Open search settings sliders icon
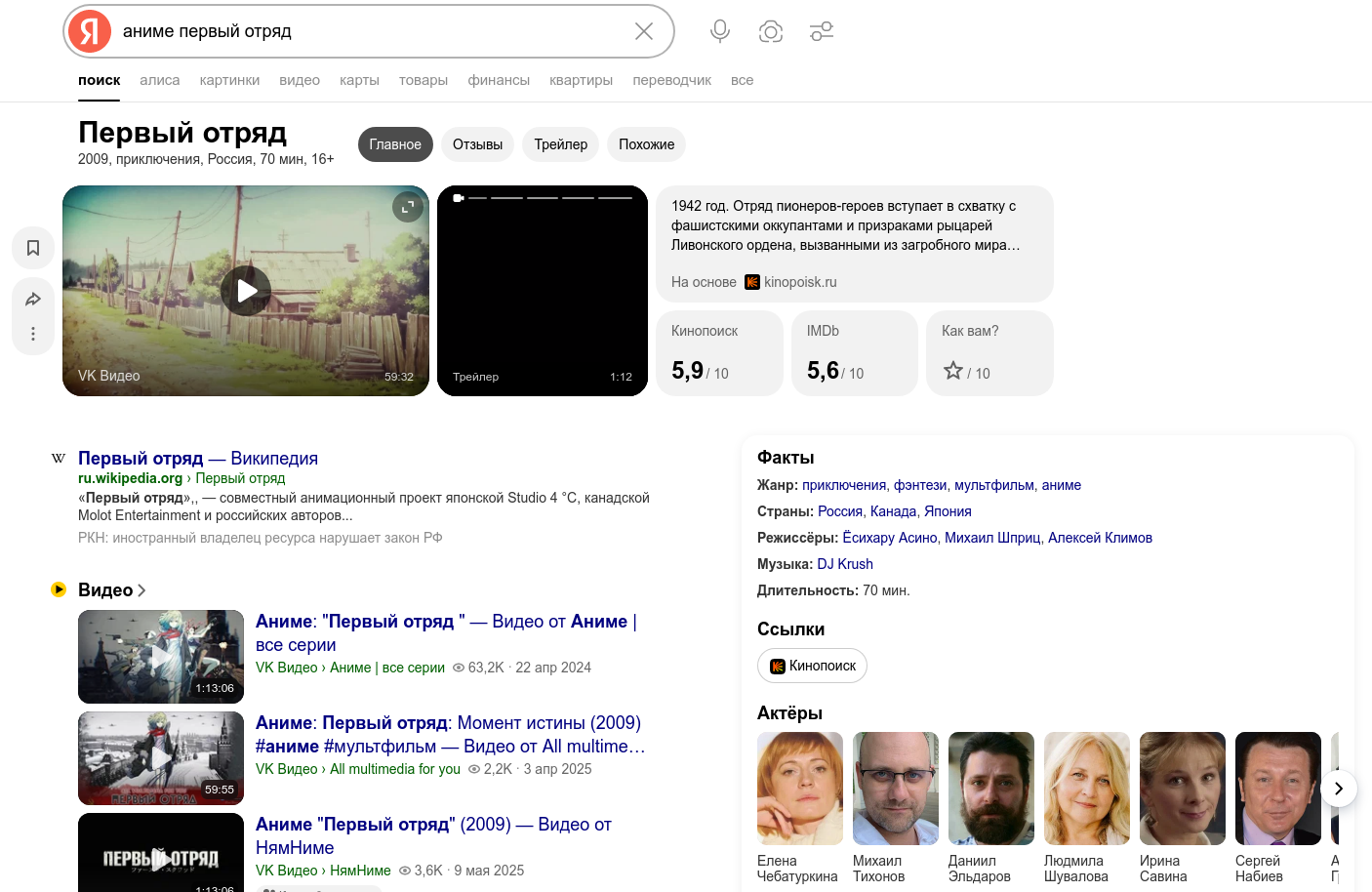The image size is (1372, 892). coord(822,31)
